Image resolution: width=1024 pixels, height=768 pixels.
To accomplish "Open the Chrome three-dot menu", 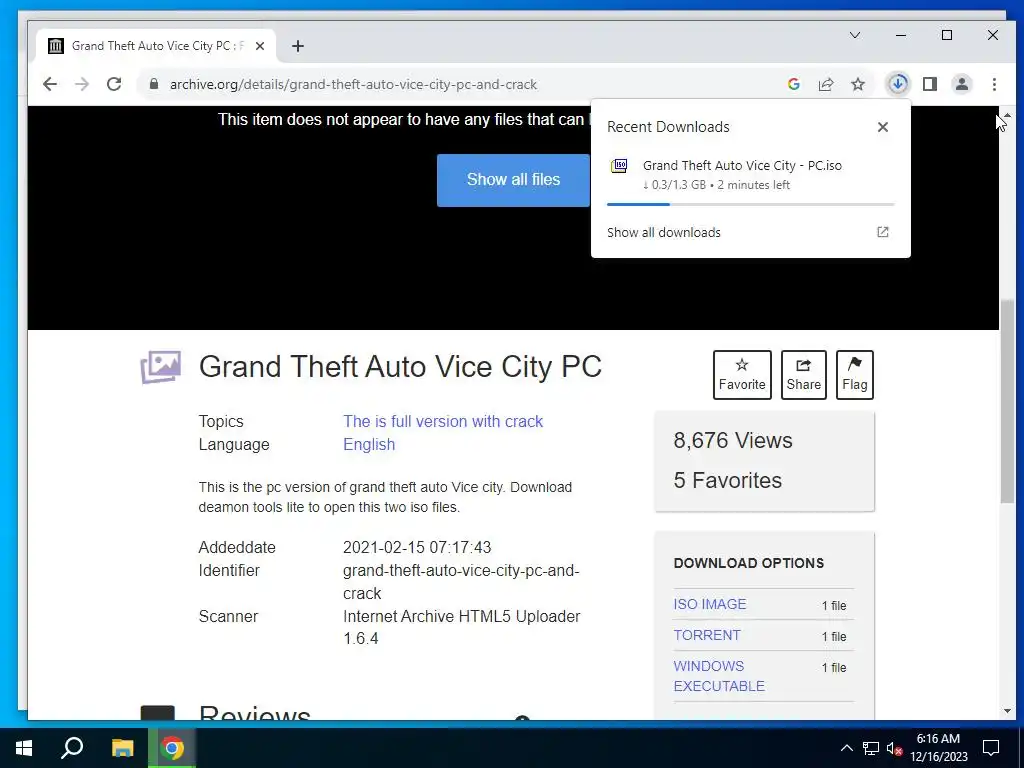I will (994, 84).
